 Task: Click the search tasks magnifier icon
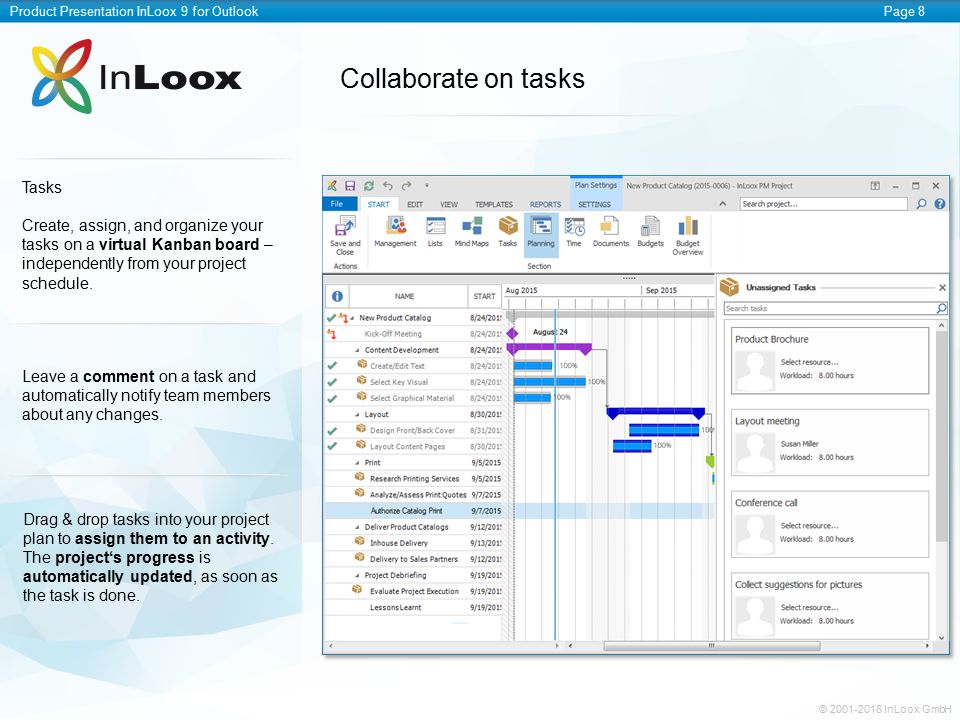click(x=941, y=308)
